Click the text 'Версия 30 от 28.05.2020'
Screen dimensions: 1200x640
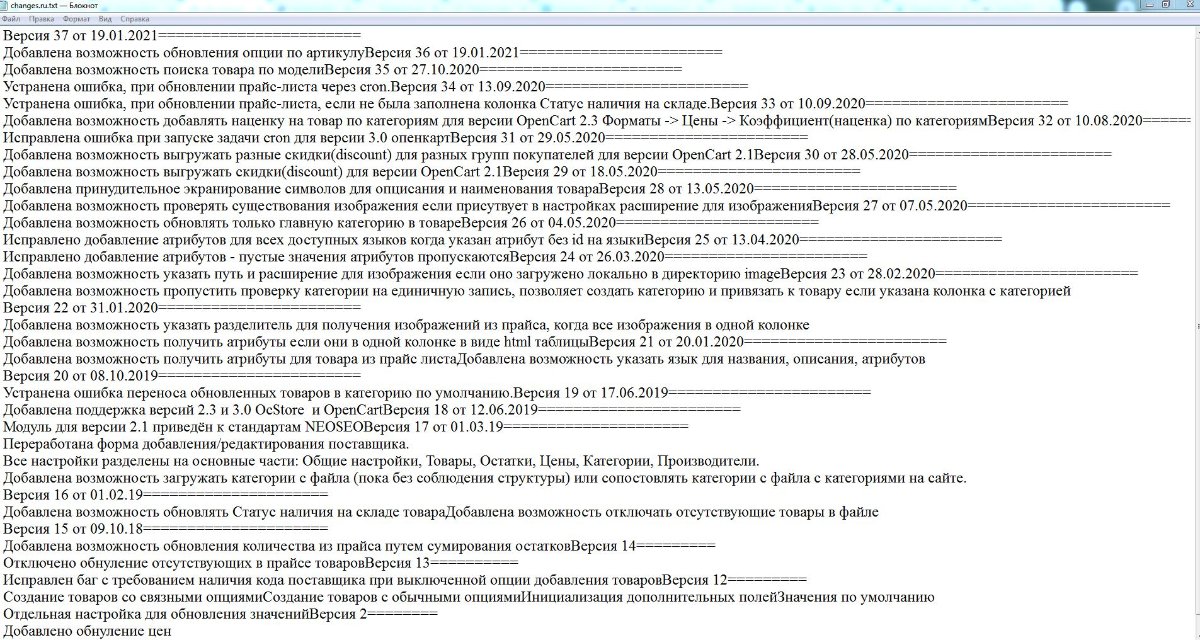[x=833, y=154]
